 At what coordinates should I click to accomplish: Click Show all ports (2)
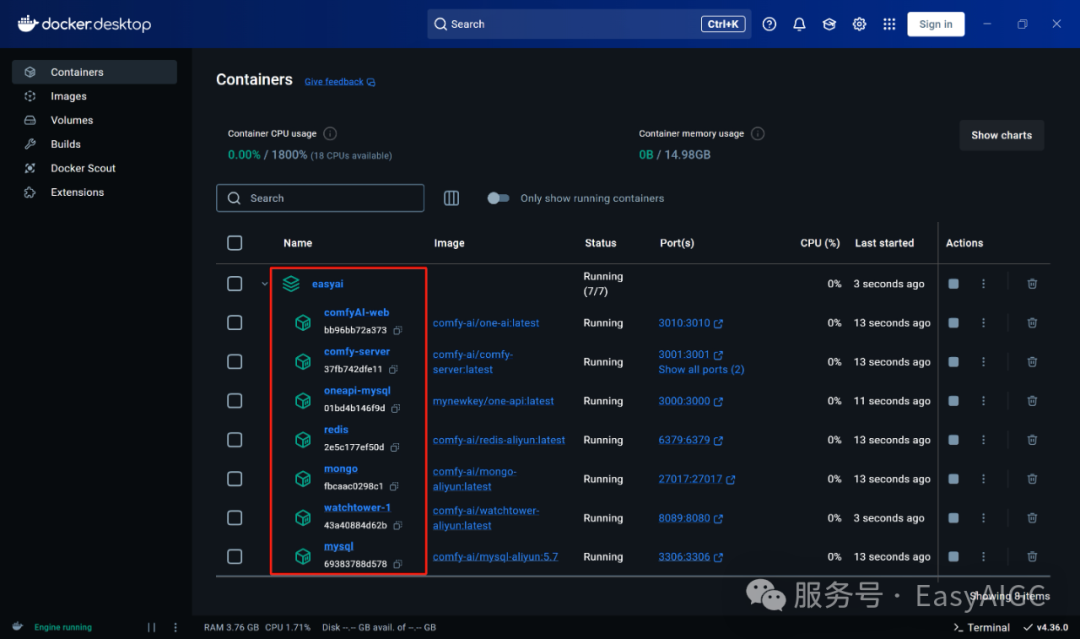701,369
